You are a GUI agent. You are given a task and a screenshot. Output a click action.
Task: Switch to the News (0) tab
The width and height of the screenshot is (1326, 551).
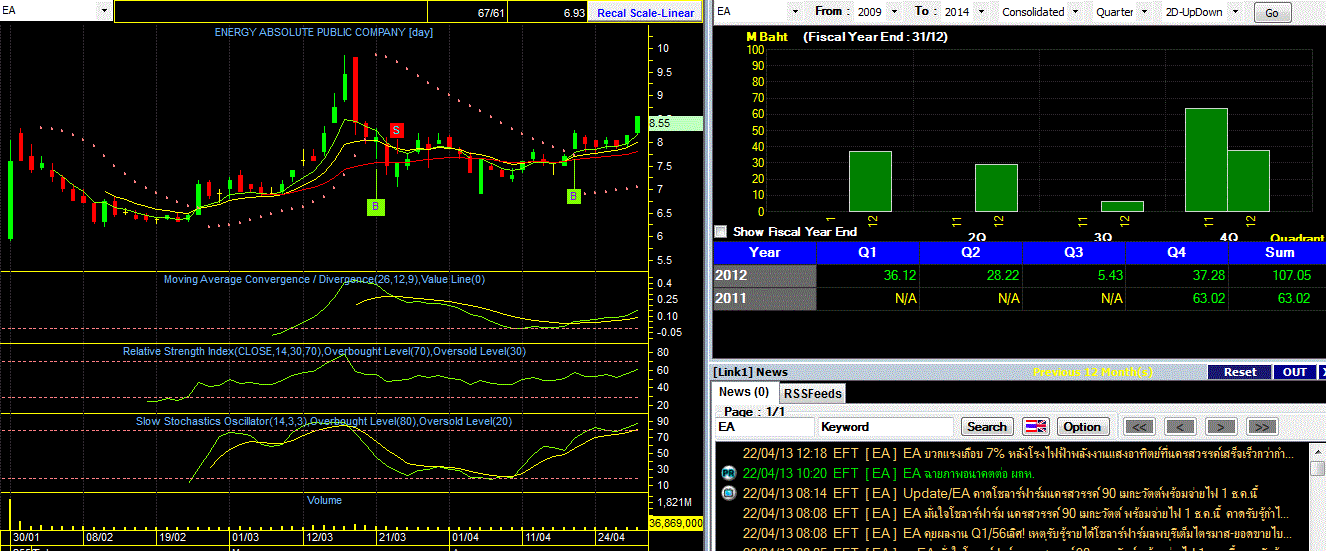tap(744, 392)
